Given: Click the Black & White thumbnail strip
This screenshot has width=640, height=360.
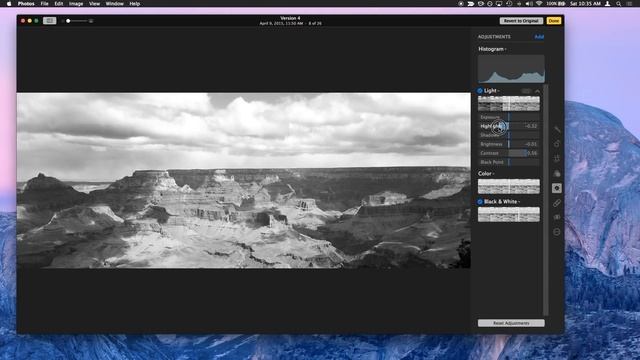Looking at the screenshot, I should click(x=509, y=215).
